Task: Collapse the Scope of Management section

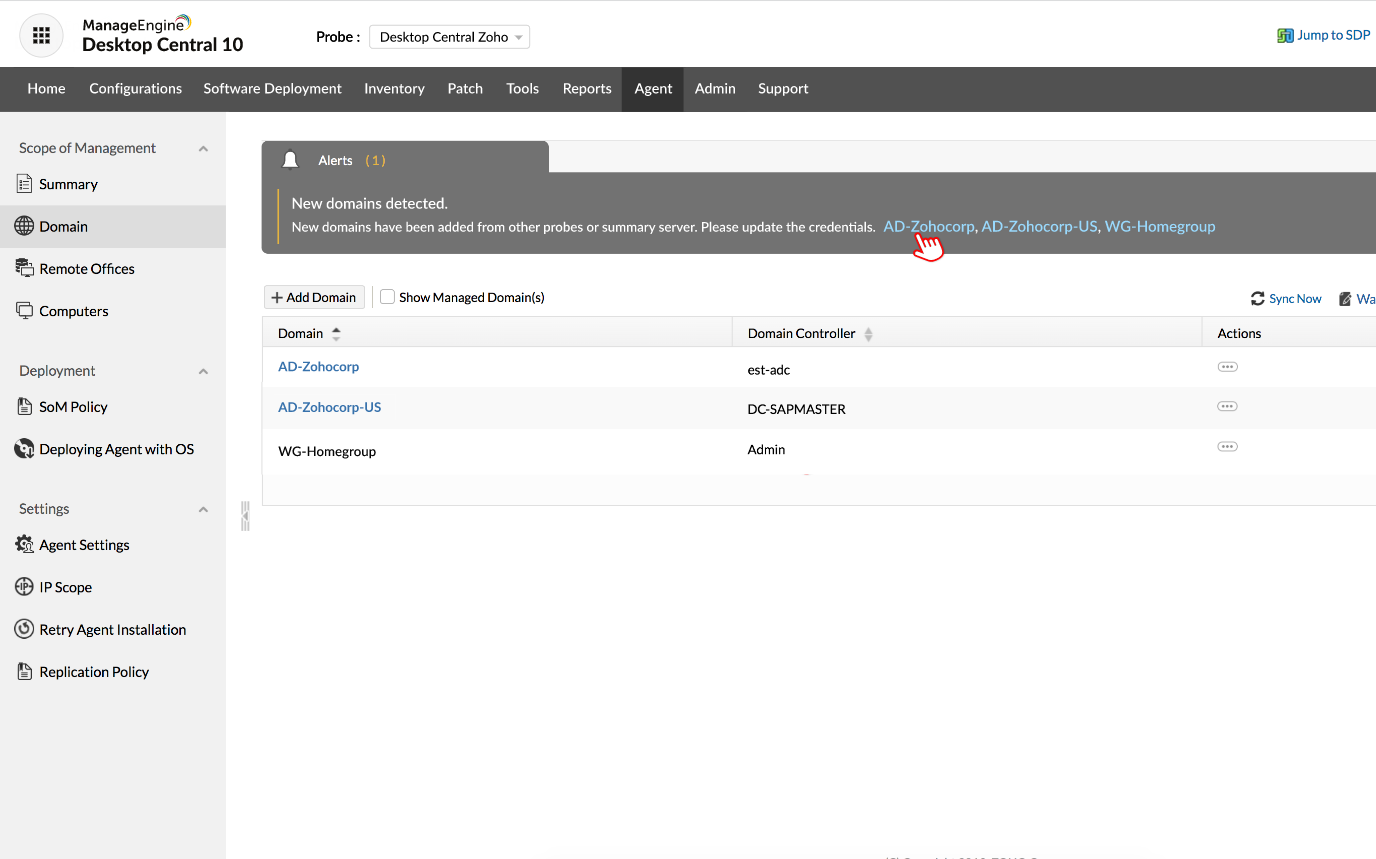Action: tap(203, 149)
